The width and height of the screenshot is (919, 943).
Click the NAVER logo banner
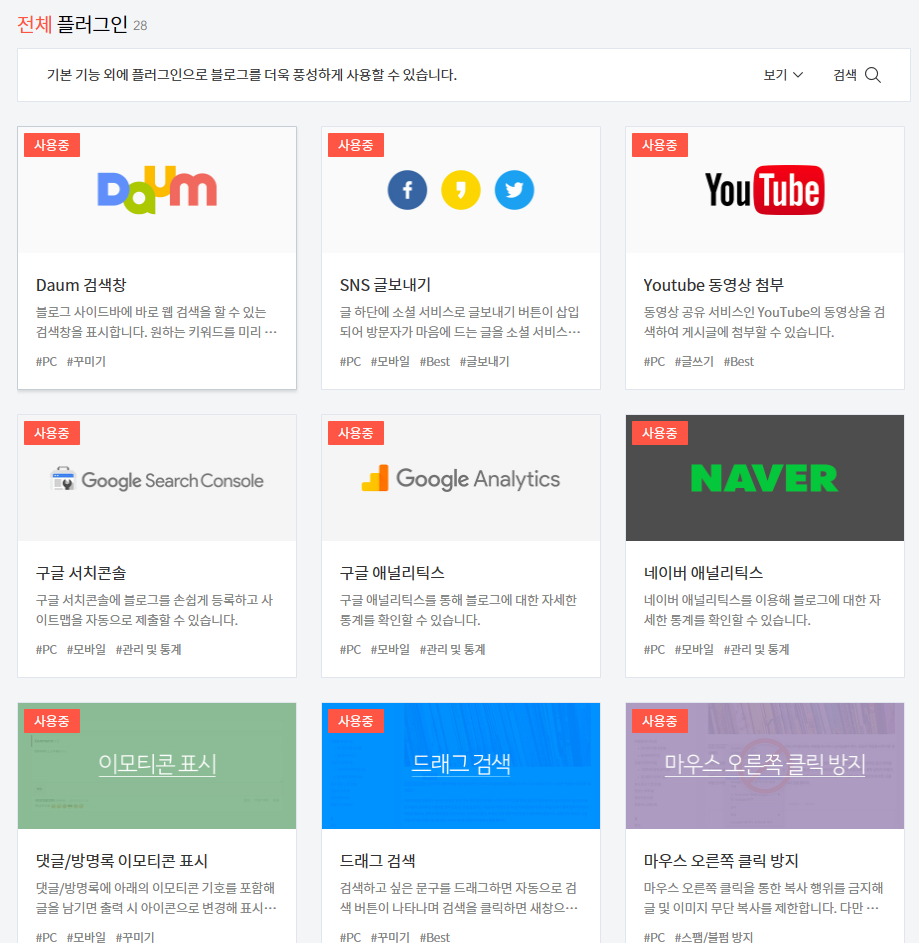[x=764, y=478]
